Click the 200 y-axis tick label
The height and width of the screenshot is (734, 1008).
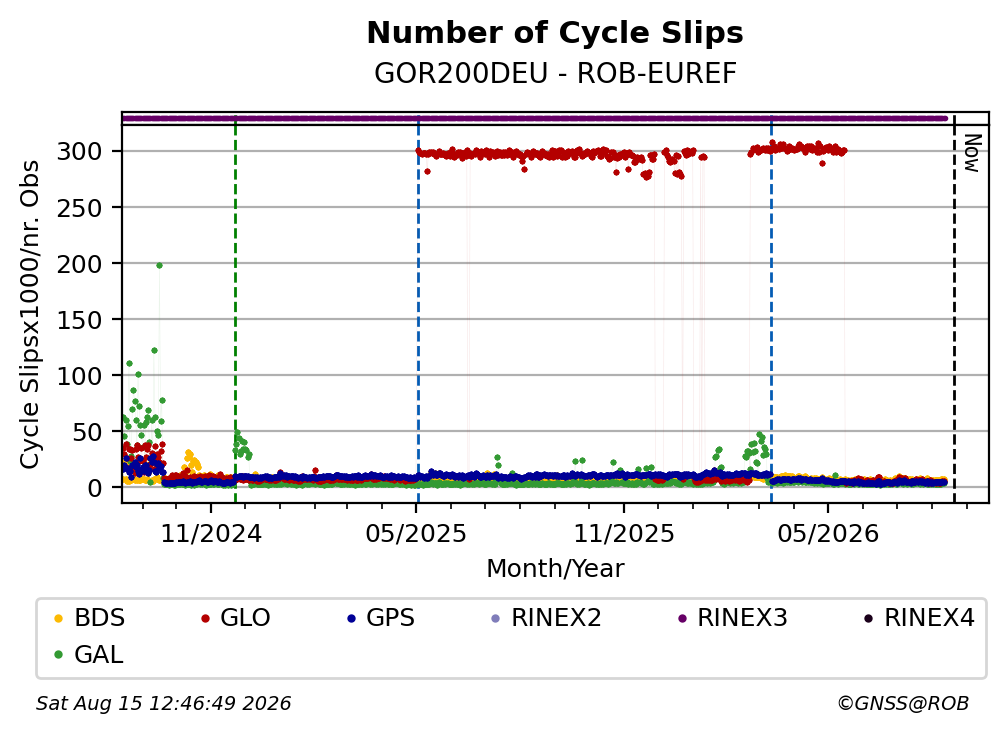80,264
